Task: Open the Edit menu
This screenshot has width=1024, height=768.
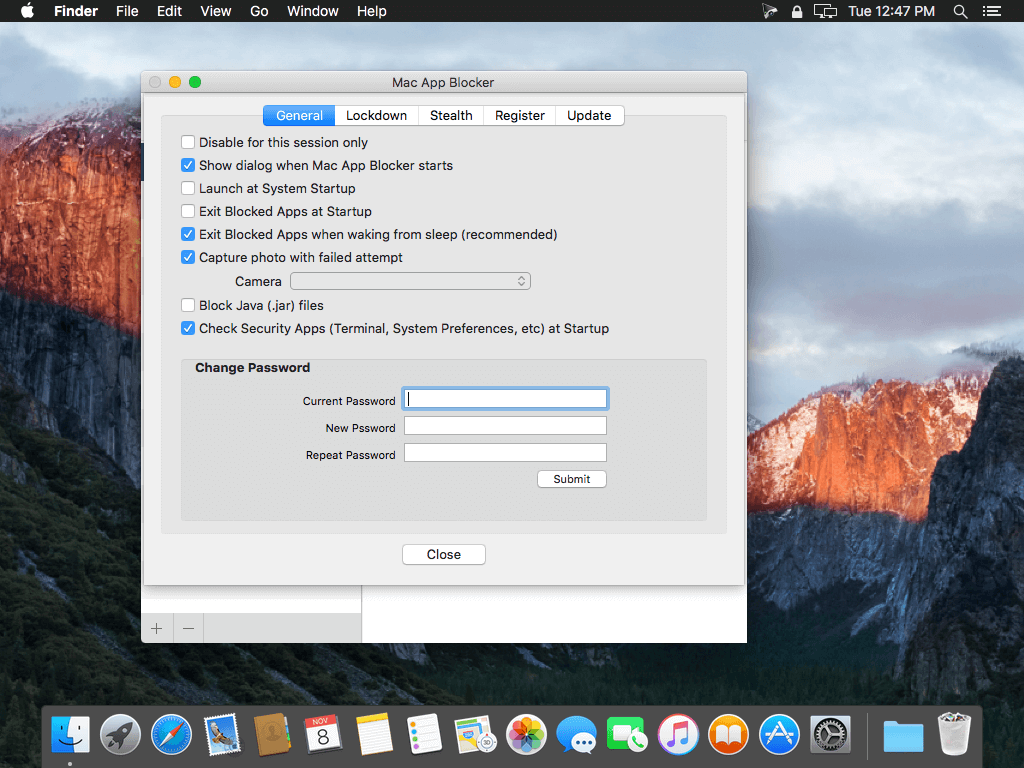Action: click(x=169, y=11)
